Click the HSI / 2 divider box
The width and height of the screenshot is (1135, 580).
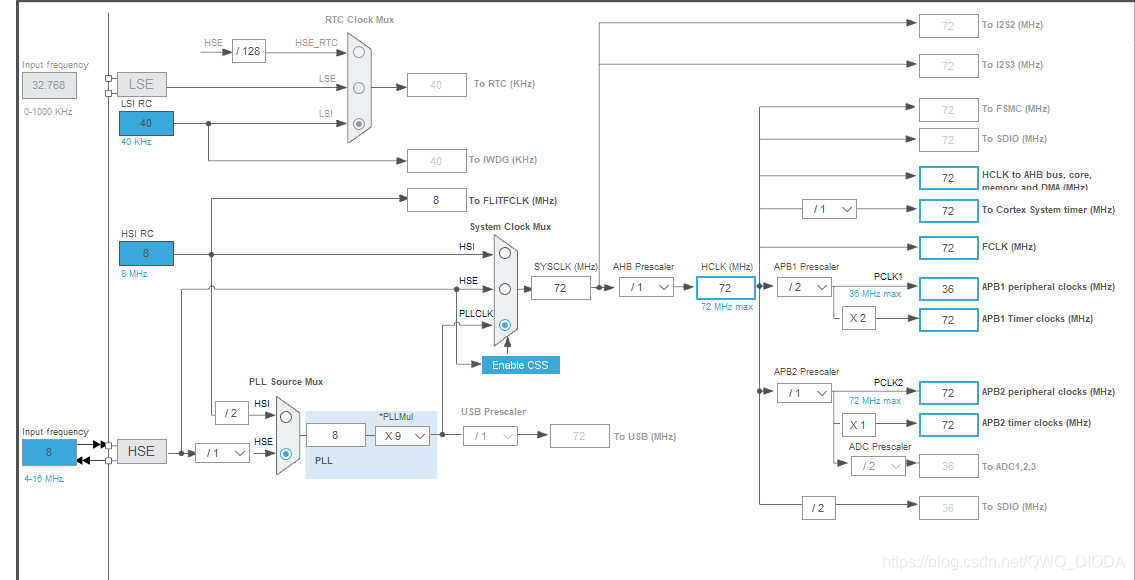pyautogui.click(x=231, y=413)
